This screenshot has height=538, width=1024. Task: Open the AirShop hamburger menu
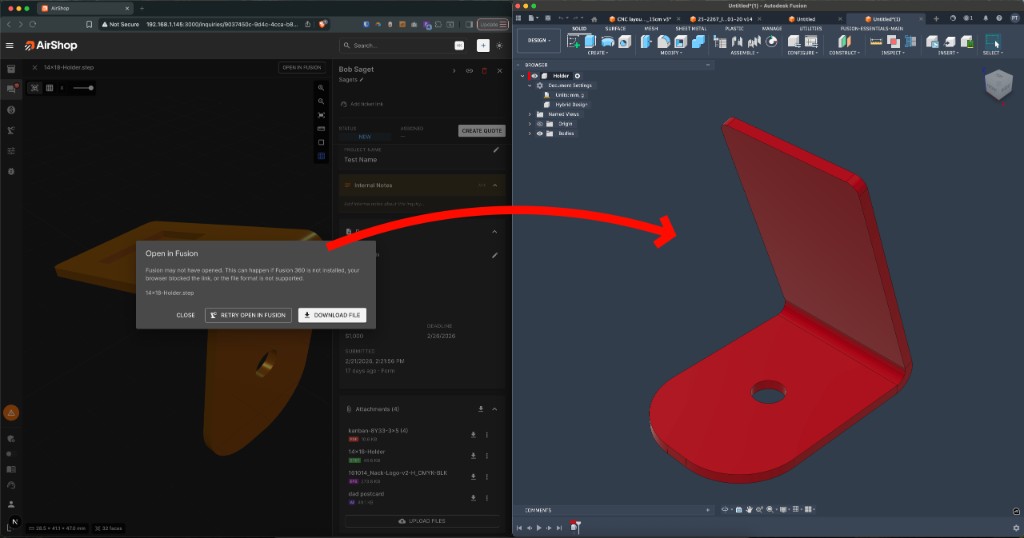pyautogui.click(x=10, y=45)
